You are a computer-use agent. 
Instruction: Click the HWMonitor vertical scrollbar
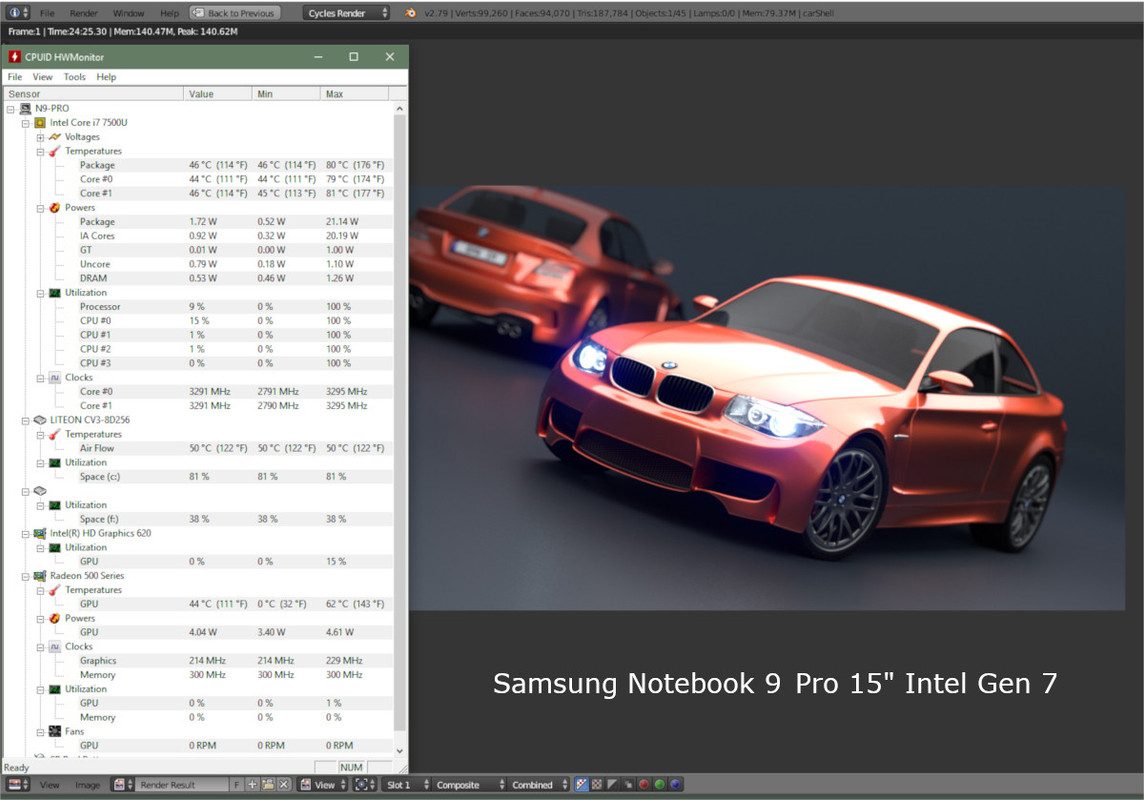pyautogui.click(x=400, y=423)
